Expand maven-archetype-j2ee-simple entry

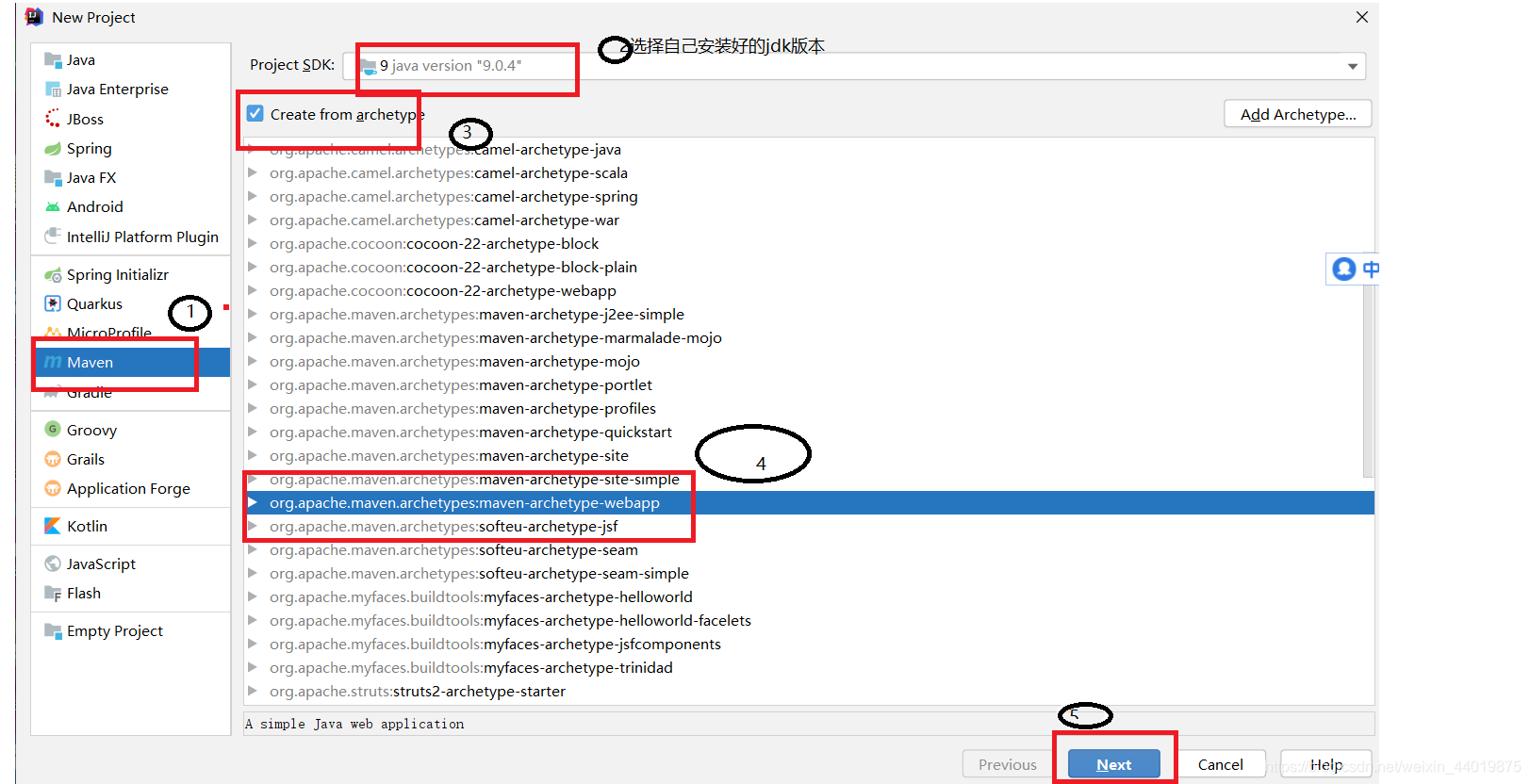pos(253,314)
